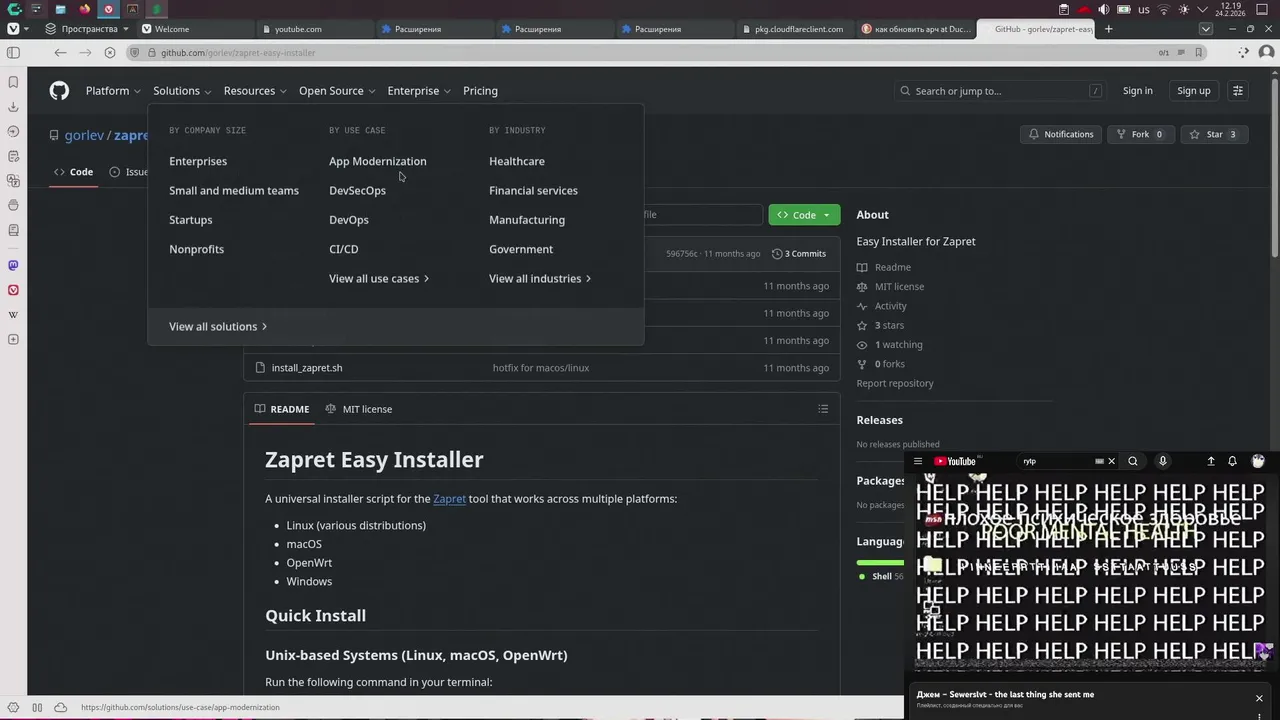This screenshot has height=720, width=1280.
Task: Click View all use cases link
Action: tap(379, 278)
